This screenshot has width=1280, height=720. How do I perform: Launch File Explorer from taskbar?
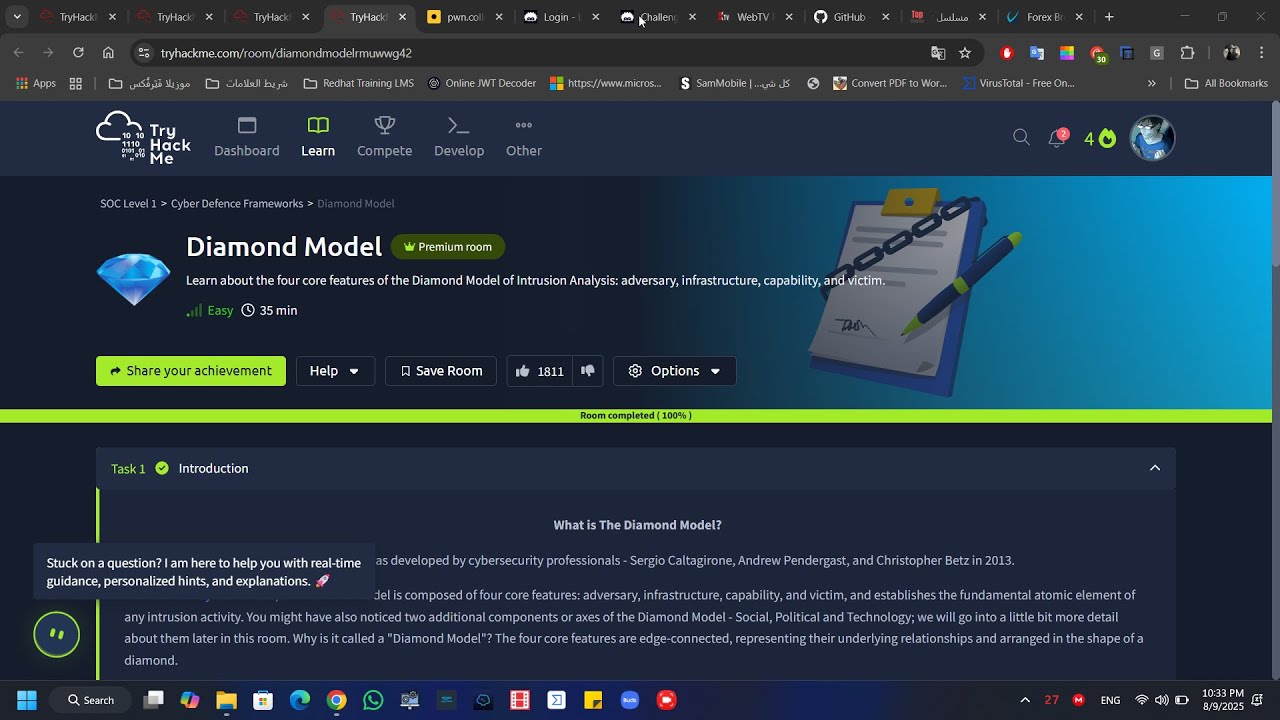[226, 700]
